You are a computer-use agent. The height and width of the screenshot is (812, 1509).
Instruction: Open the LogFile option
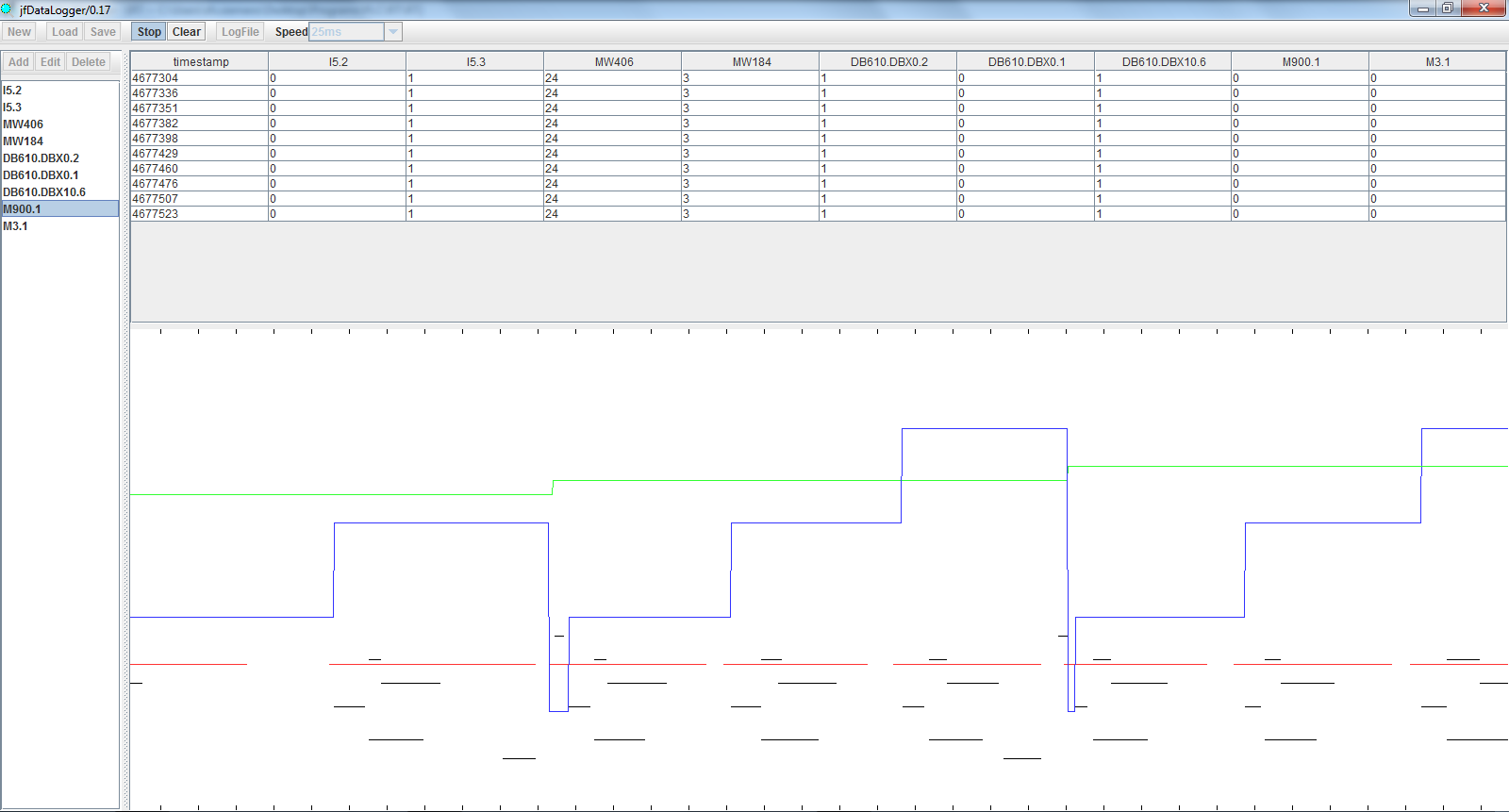click(240, 32)
